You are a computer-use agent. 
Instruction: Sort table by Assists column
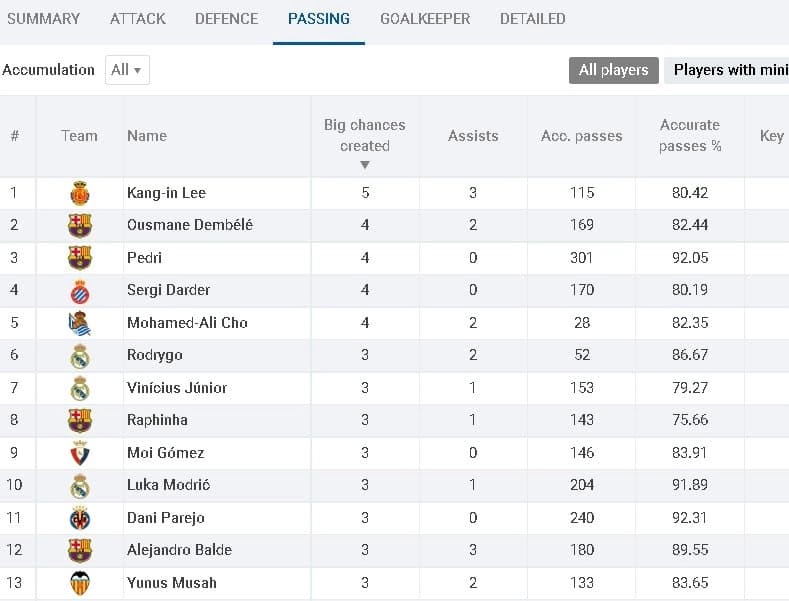(x=473, y=136)
